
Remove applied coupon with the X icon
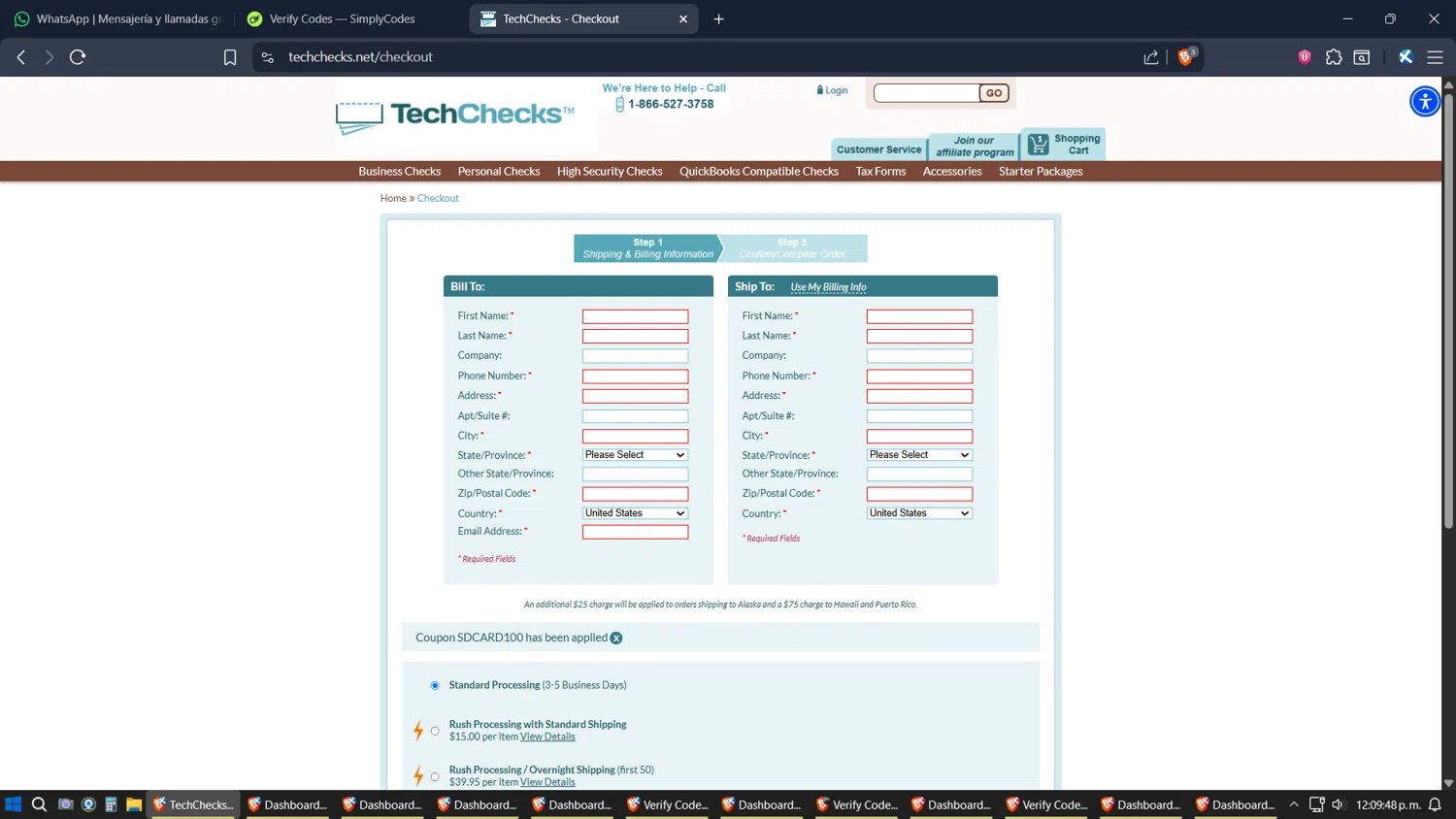616,639
